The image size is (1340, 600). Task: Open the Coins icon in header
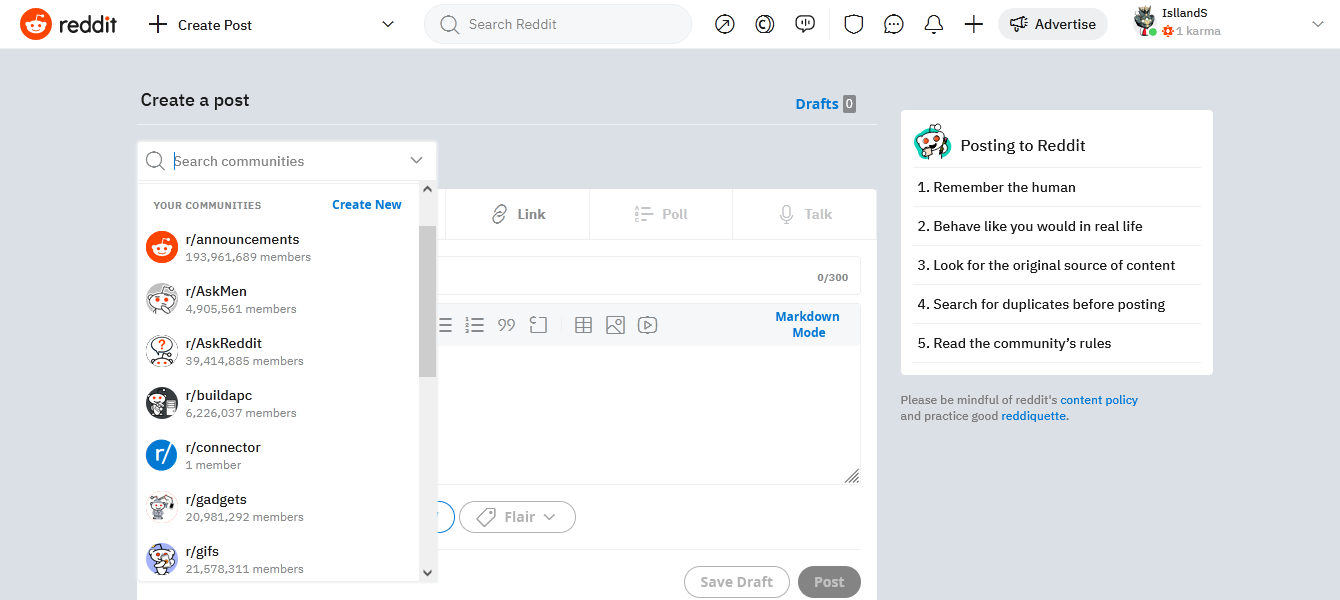tap(765, 24)
